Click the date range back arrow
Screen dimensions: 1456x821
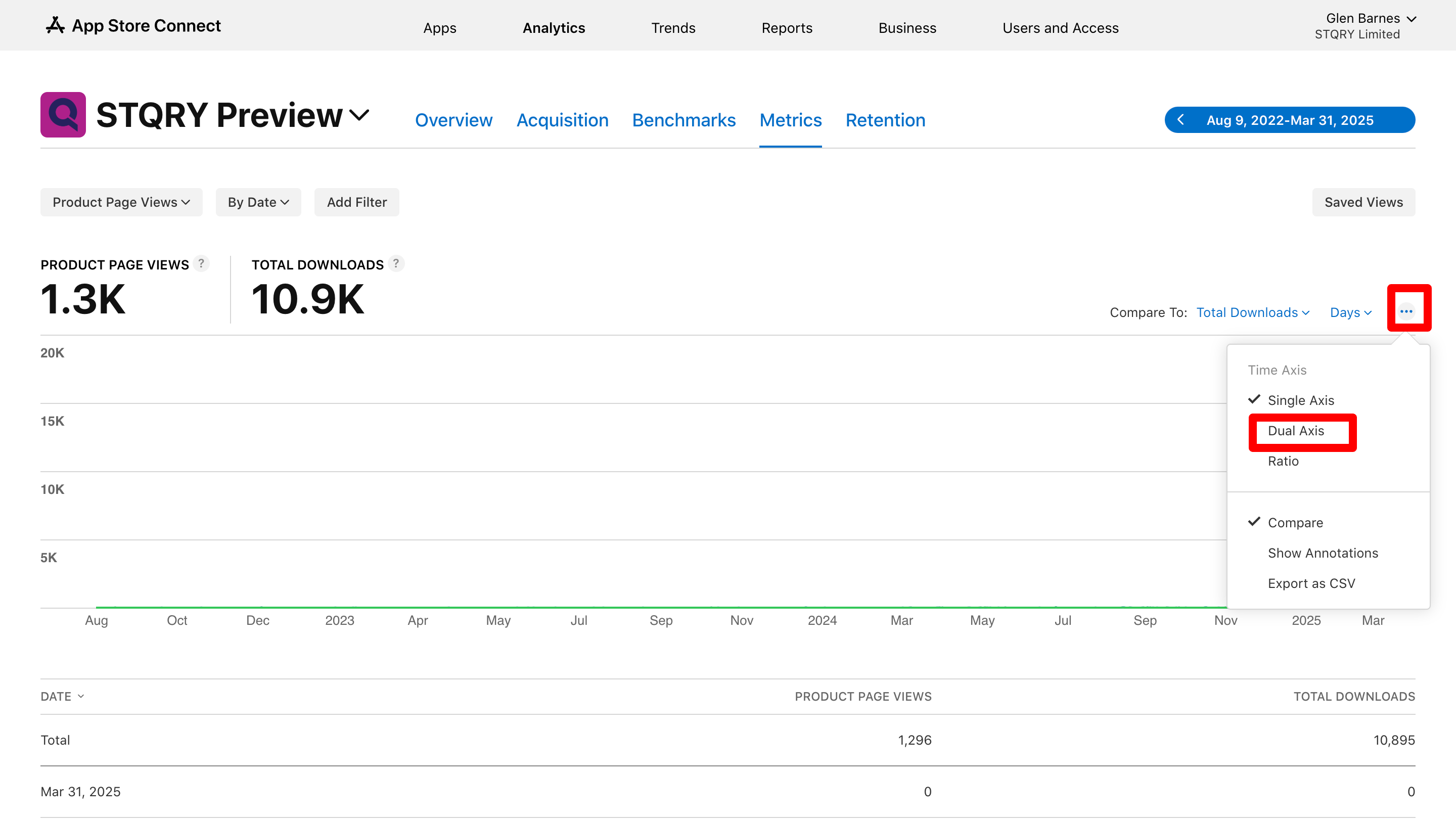1181,120
